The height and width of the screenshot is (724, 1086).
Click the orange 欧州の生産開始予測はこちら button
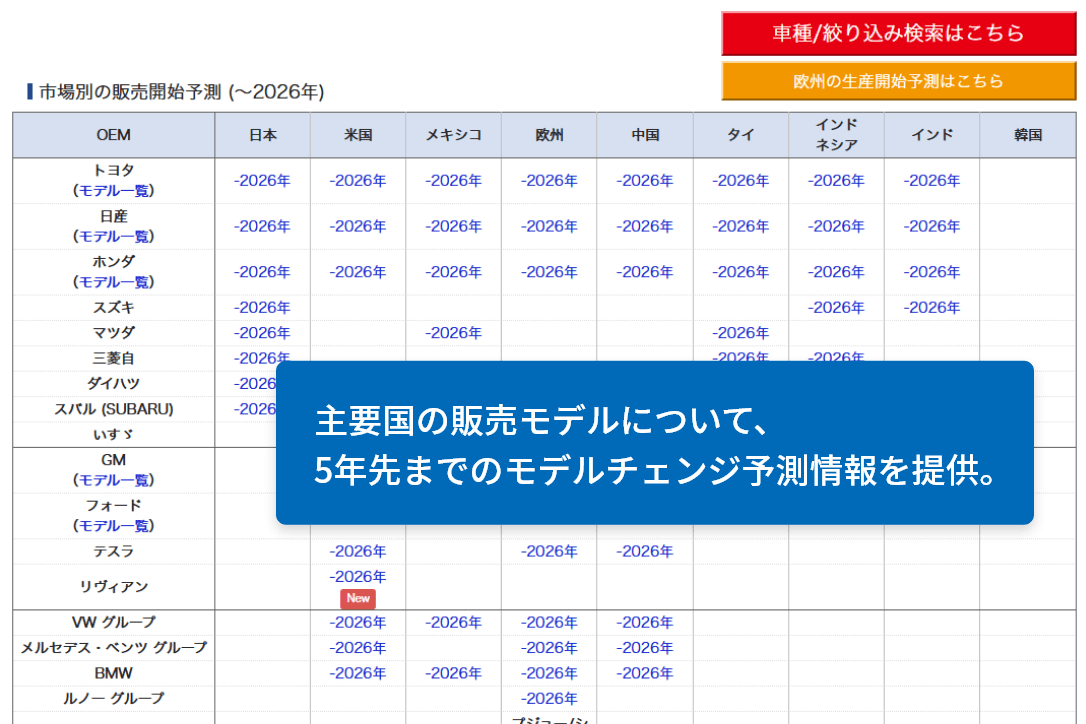[x=898, y=81]
